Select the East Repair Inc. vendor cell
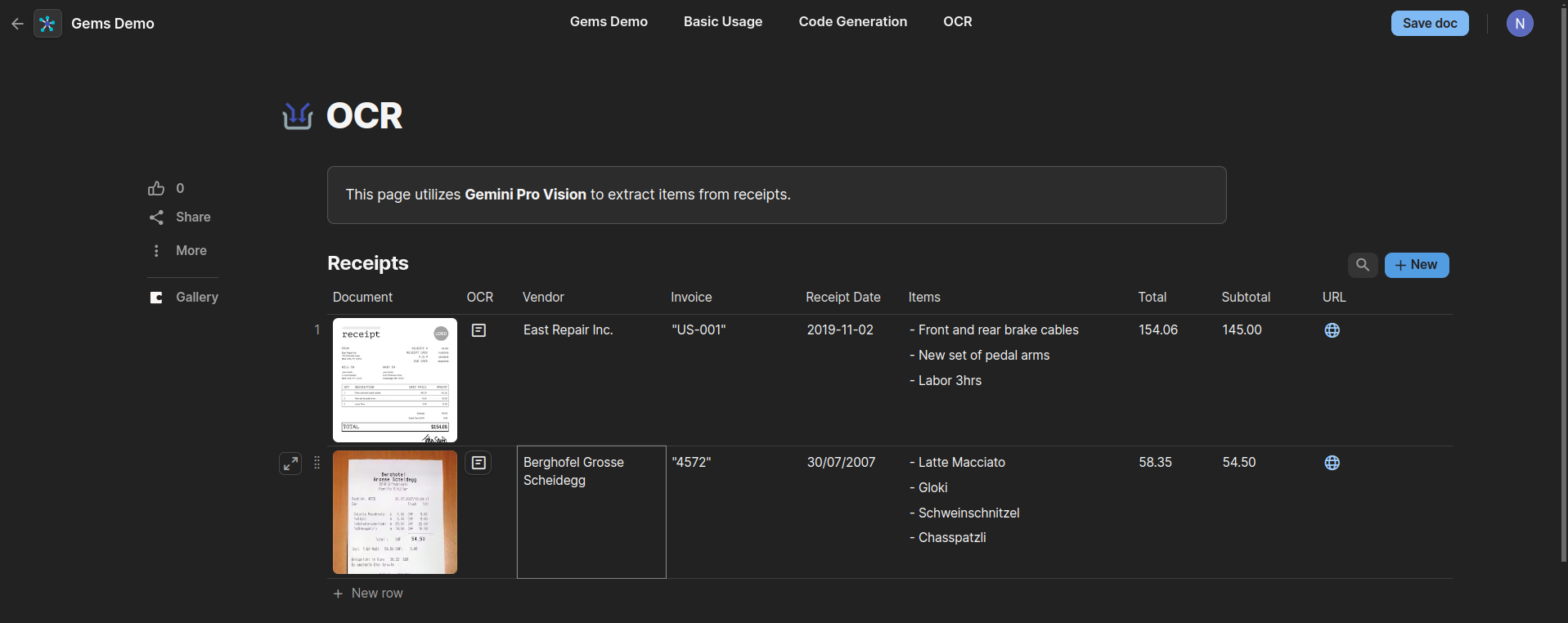Image resolution: width=1568 pixels, height=623 pixels. [x=591, y=380]
